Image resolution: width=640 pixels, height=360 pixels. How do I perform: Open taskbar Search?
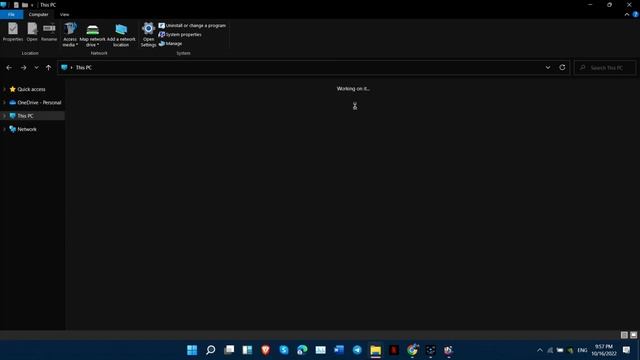coord(210,350)
